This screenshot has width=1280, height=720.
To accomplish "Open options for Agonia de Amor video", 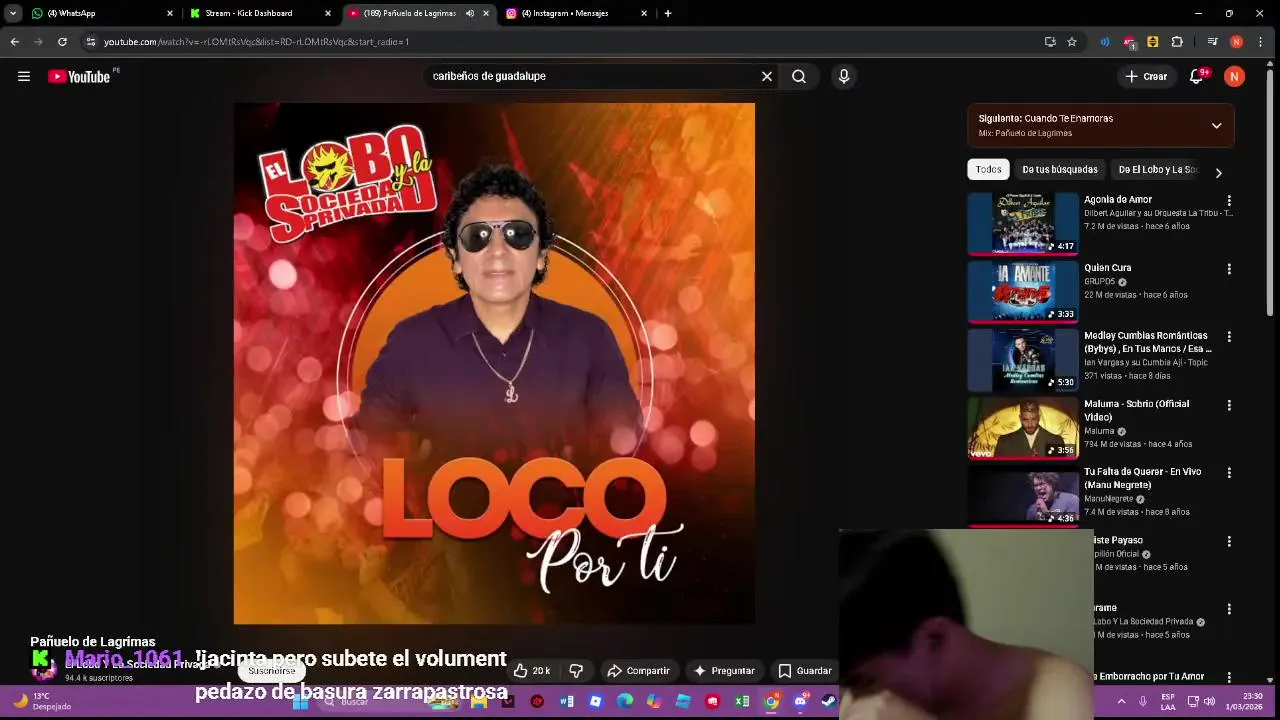I will [1229, 201].
